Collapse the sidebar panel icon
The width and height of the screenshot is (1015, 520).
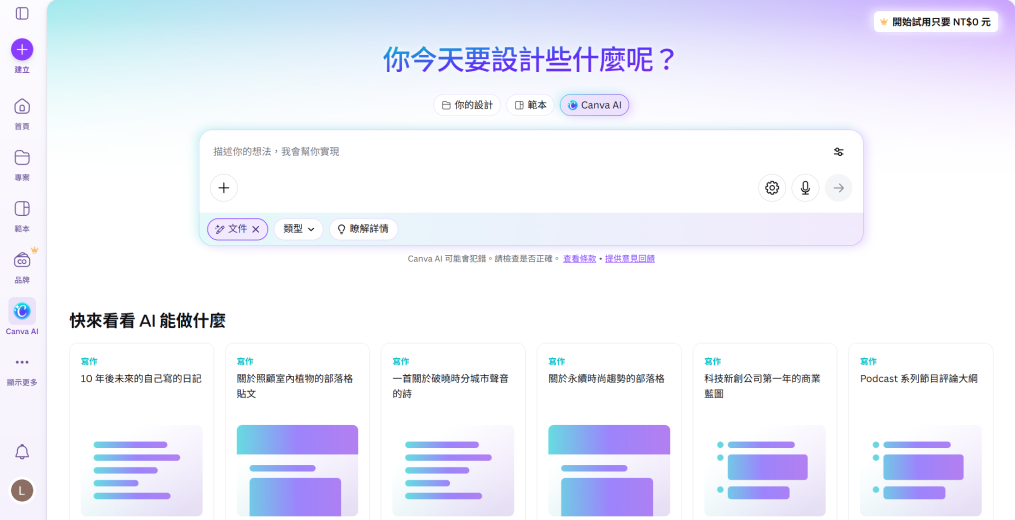pos(22,14)
